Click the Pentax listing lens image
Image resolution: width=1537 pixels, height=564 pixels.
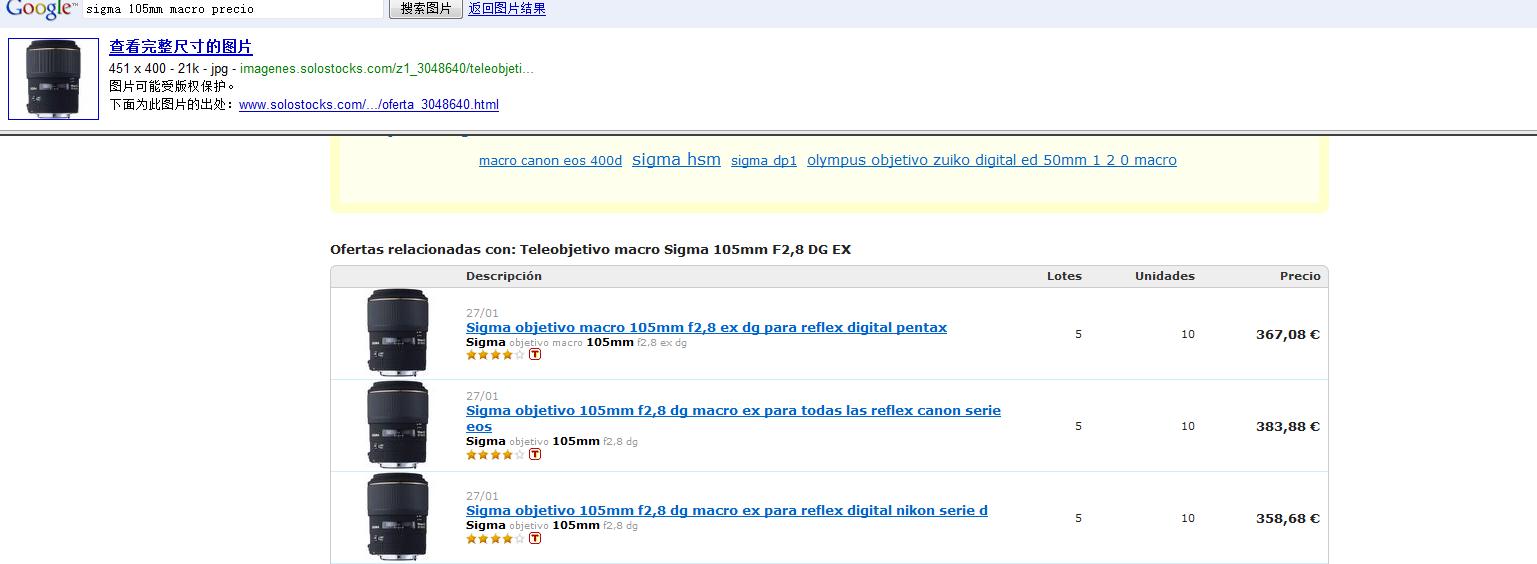click(397, 331)
